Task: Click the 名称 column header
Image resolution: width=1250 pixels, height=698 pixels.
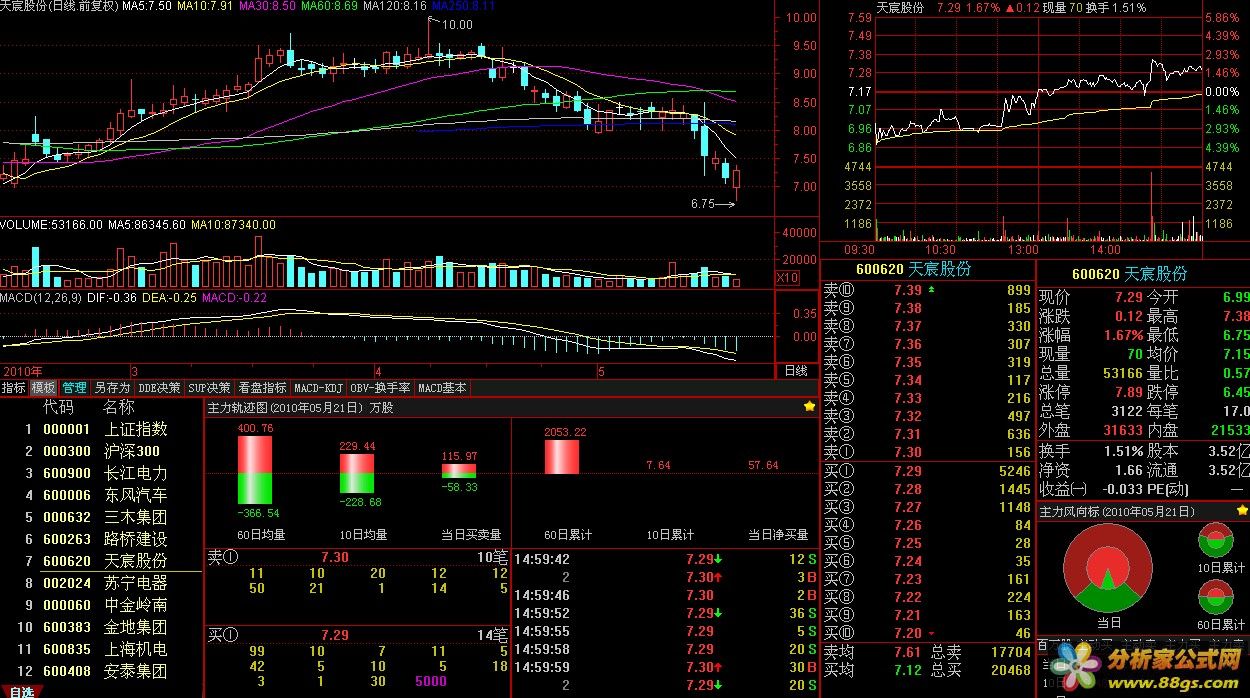Action: pyautogui.click(x=119, y=408)
